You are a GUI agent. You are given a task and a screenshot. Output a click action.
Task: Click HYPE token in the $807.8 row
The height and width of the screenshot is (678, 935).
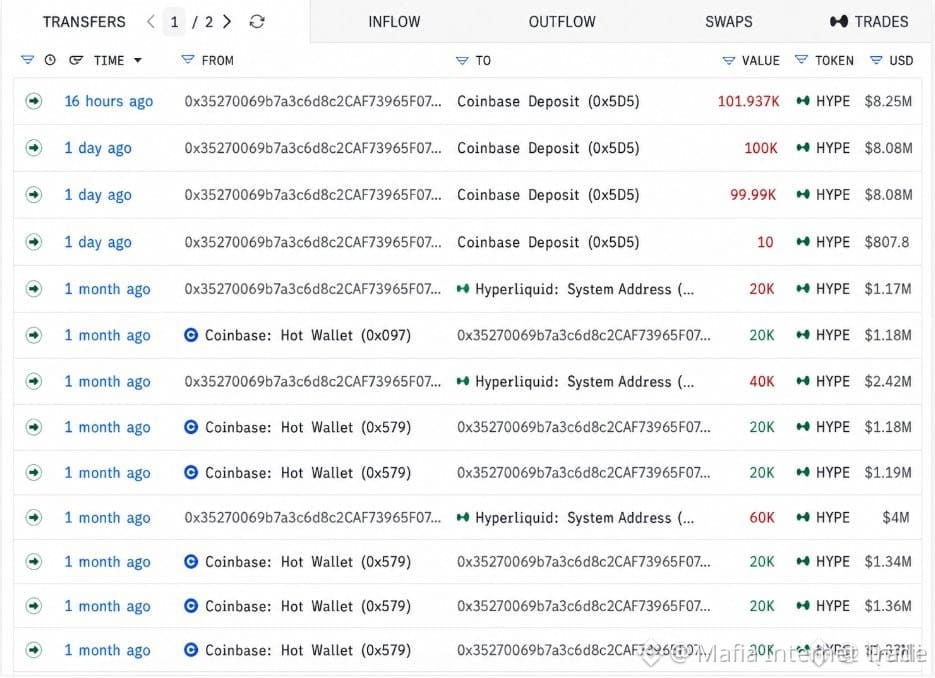coord(823,242)
